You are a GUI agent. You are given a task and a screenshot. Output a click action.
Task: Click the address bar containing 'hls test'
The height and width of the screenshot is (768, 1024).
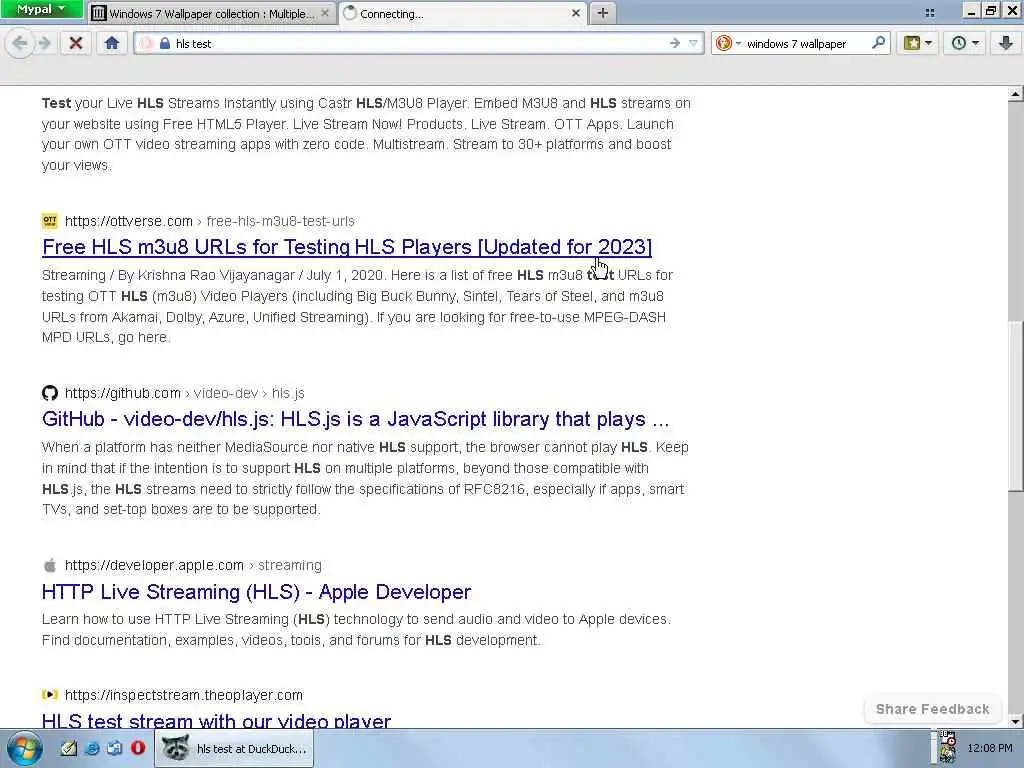(x=418, y=44)
